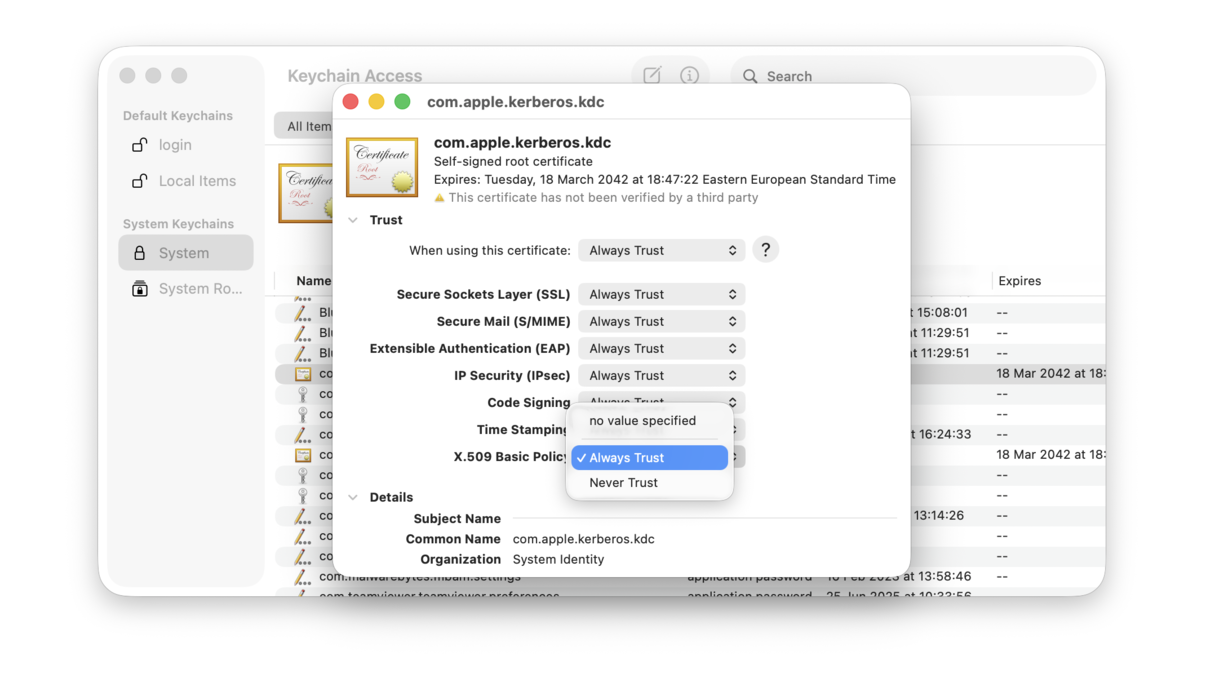Click the Expires column header
Viewport: 1215px width, 691px height.
click(1020, 281)
